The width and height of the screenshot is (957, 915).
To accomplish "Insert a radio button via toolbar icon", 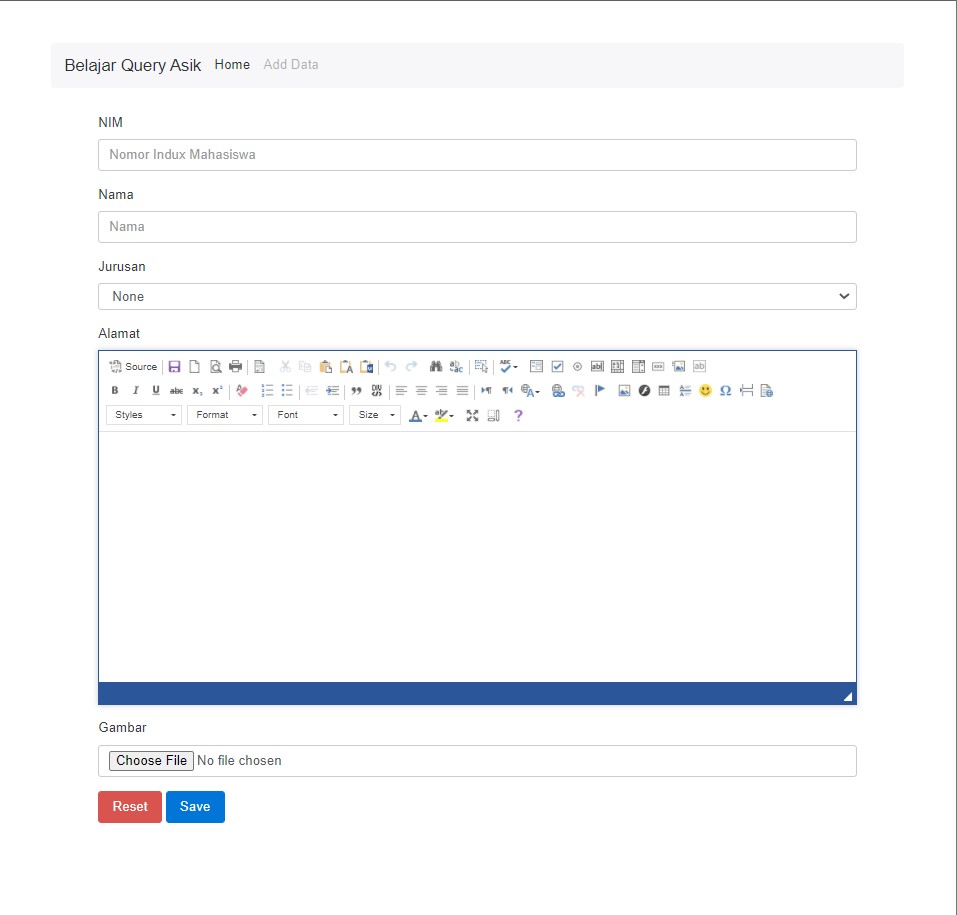I will [x=577, y=366].
